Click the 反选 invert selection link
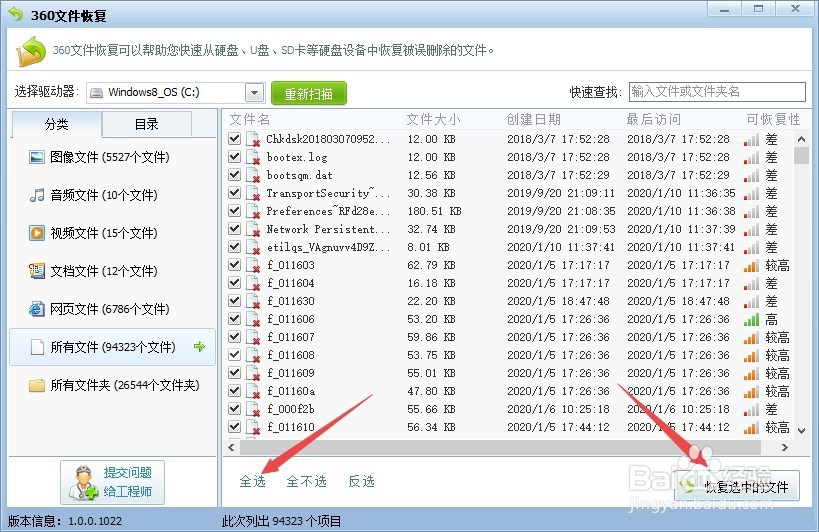This screenshot has height=532, width=819. (x=361, y=481)
